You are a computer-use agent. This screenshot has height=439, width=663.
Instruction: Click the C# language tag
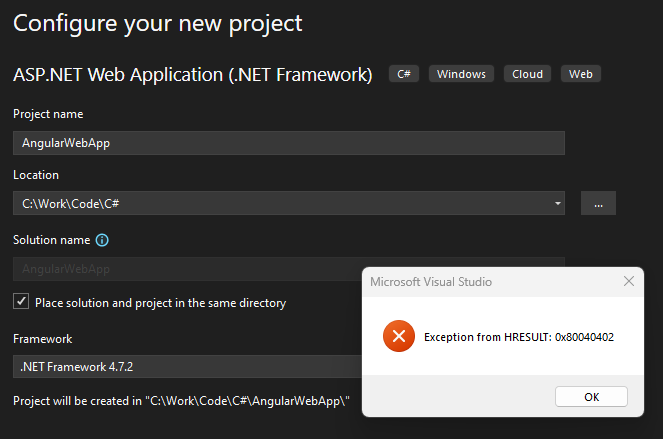coord(404,74)
